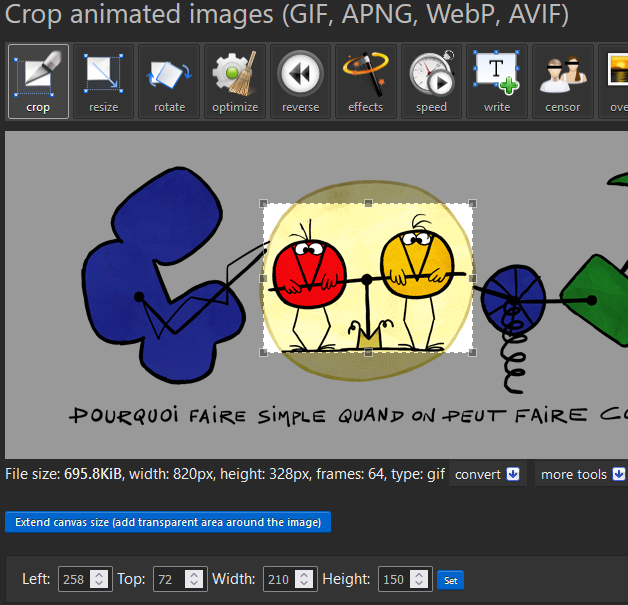This screenshot has height=605, width=628.
Task: Open the overlay tool
Action: [x=613, y=82]
